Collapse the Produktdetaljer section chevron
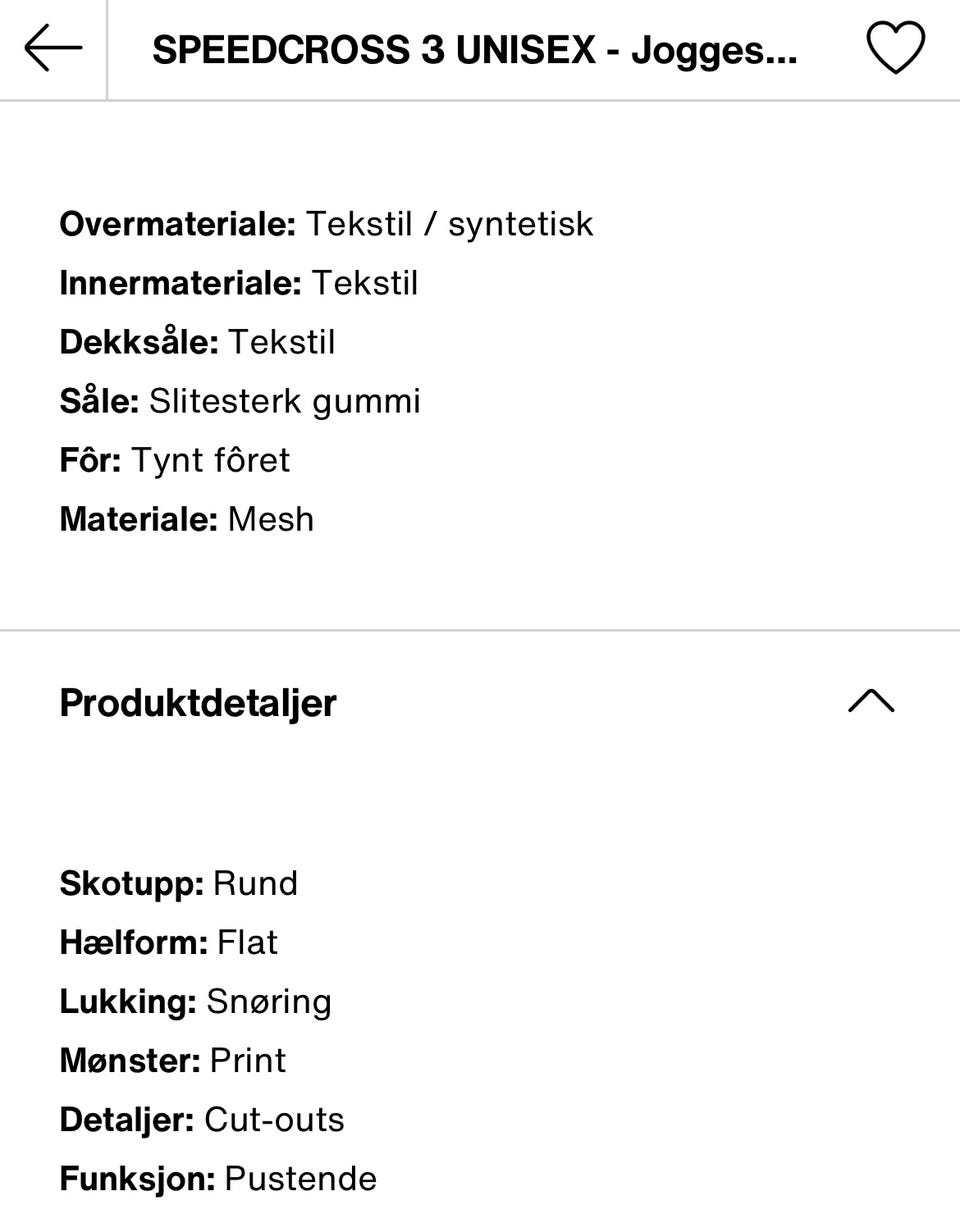The height and width of the screenshot is (1223, 960). click(x=870, y=701)
